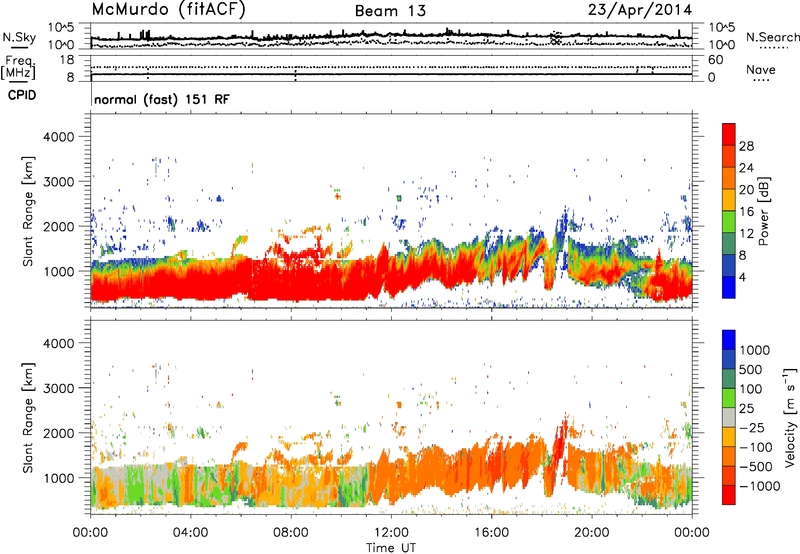The height and width of the screenshot is (554, 800).
Task: Click the 'Slant Range [km]' label of power panel
Action: [28, 211]
